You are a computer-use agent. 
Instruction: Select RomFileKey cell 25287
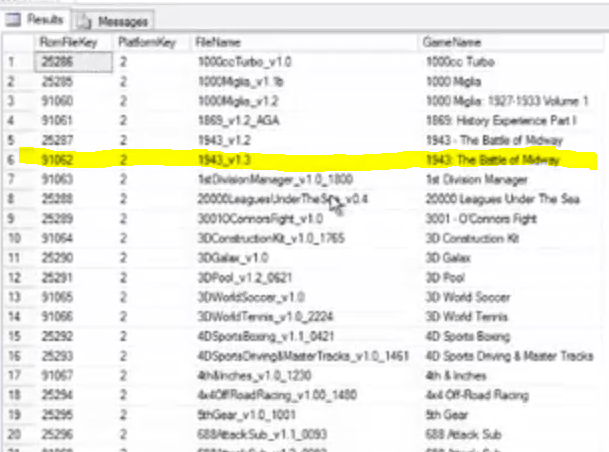(x=57, y=140)
